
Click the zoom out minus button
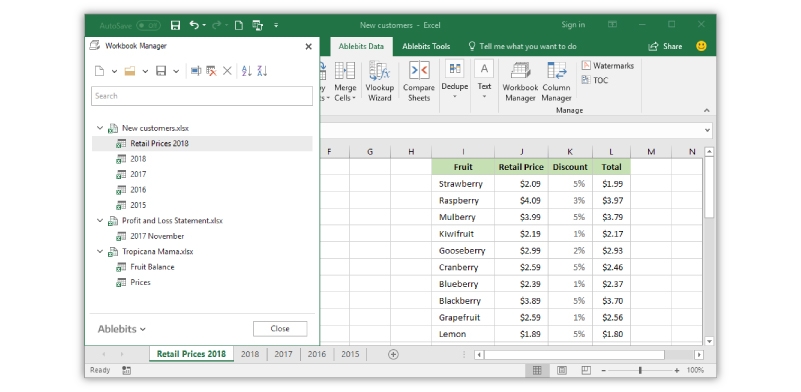tap(603, 371)
